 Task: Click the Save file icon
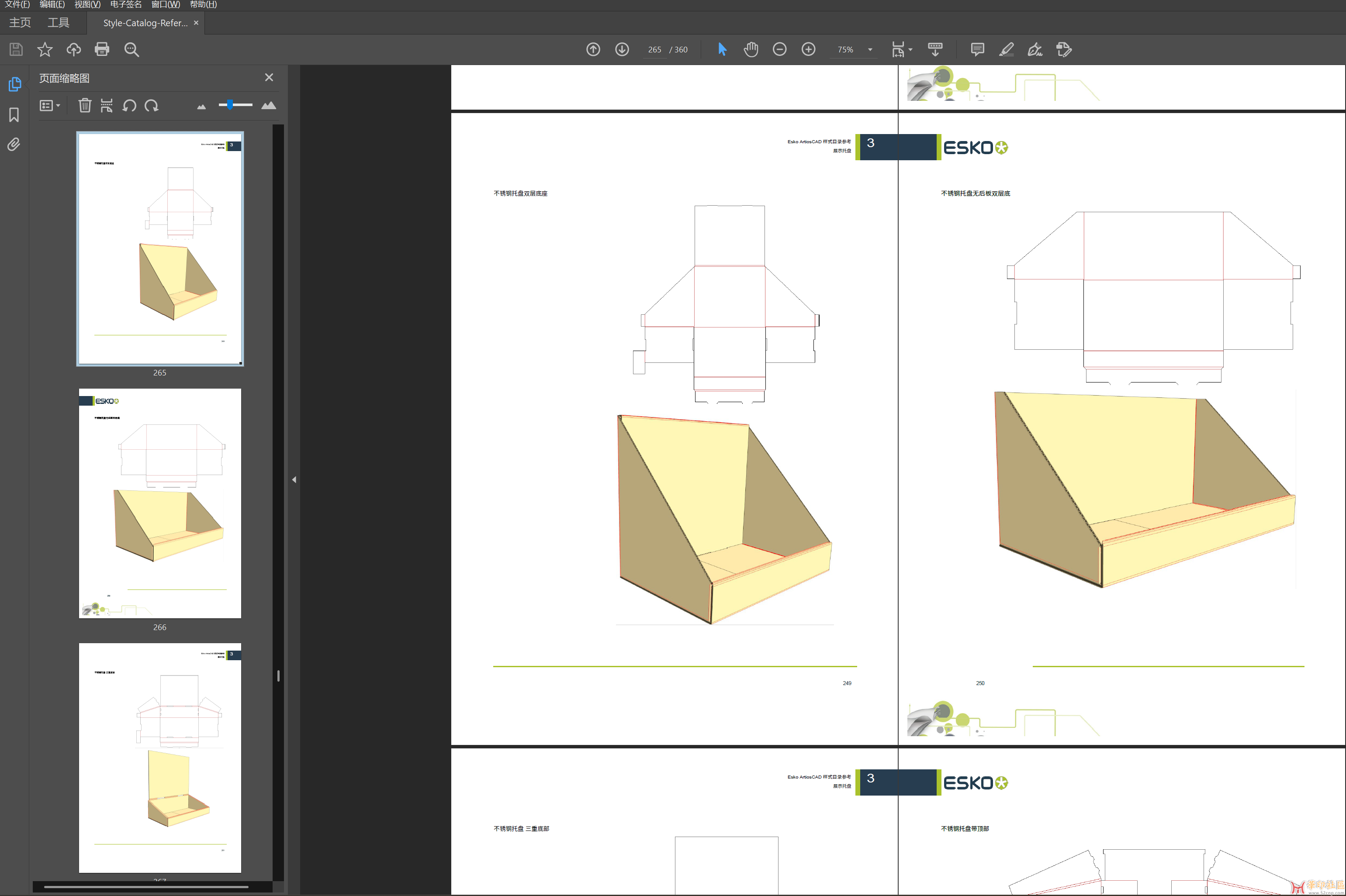pos(16,50)
